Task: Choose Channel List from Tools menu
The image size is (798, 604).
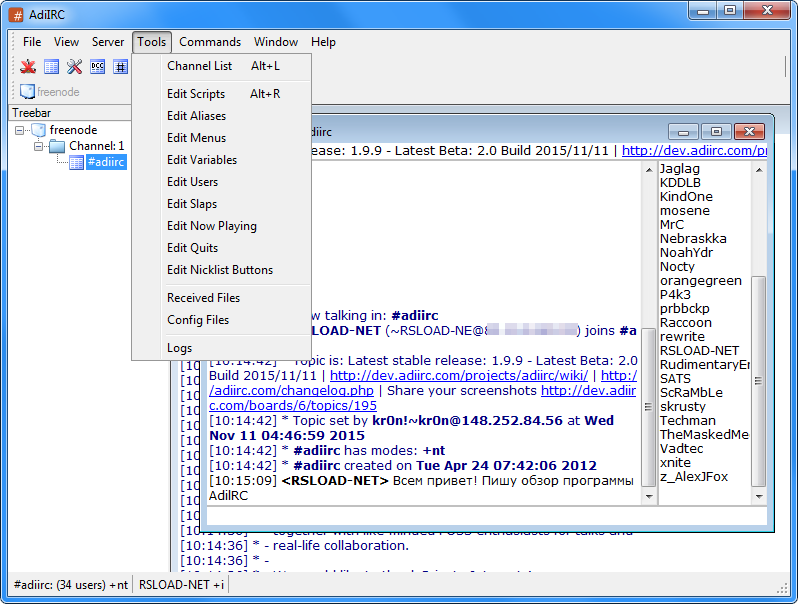Action: pos(221,66)
